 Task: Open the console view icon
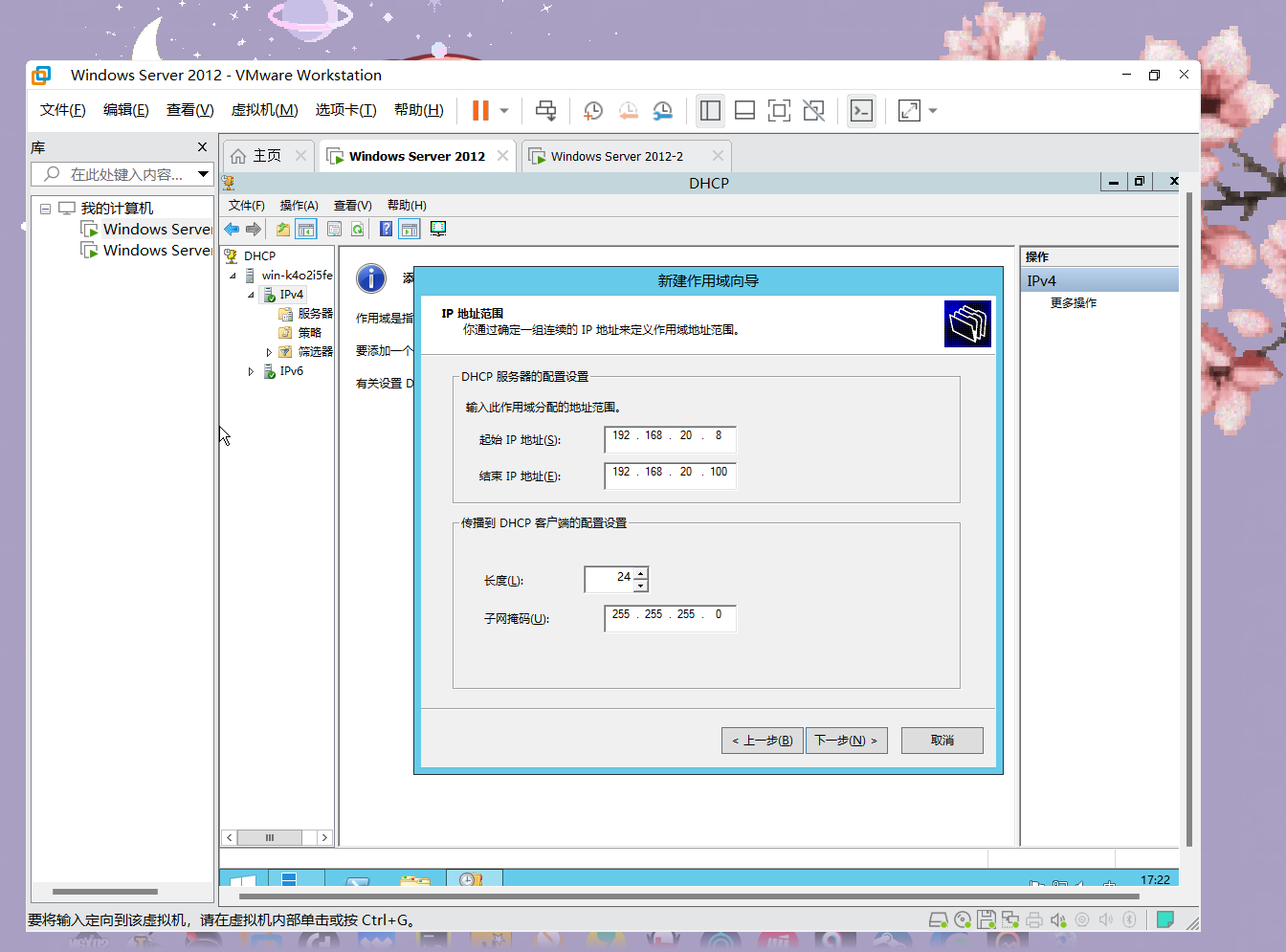click(x=861, y=111)
